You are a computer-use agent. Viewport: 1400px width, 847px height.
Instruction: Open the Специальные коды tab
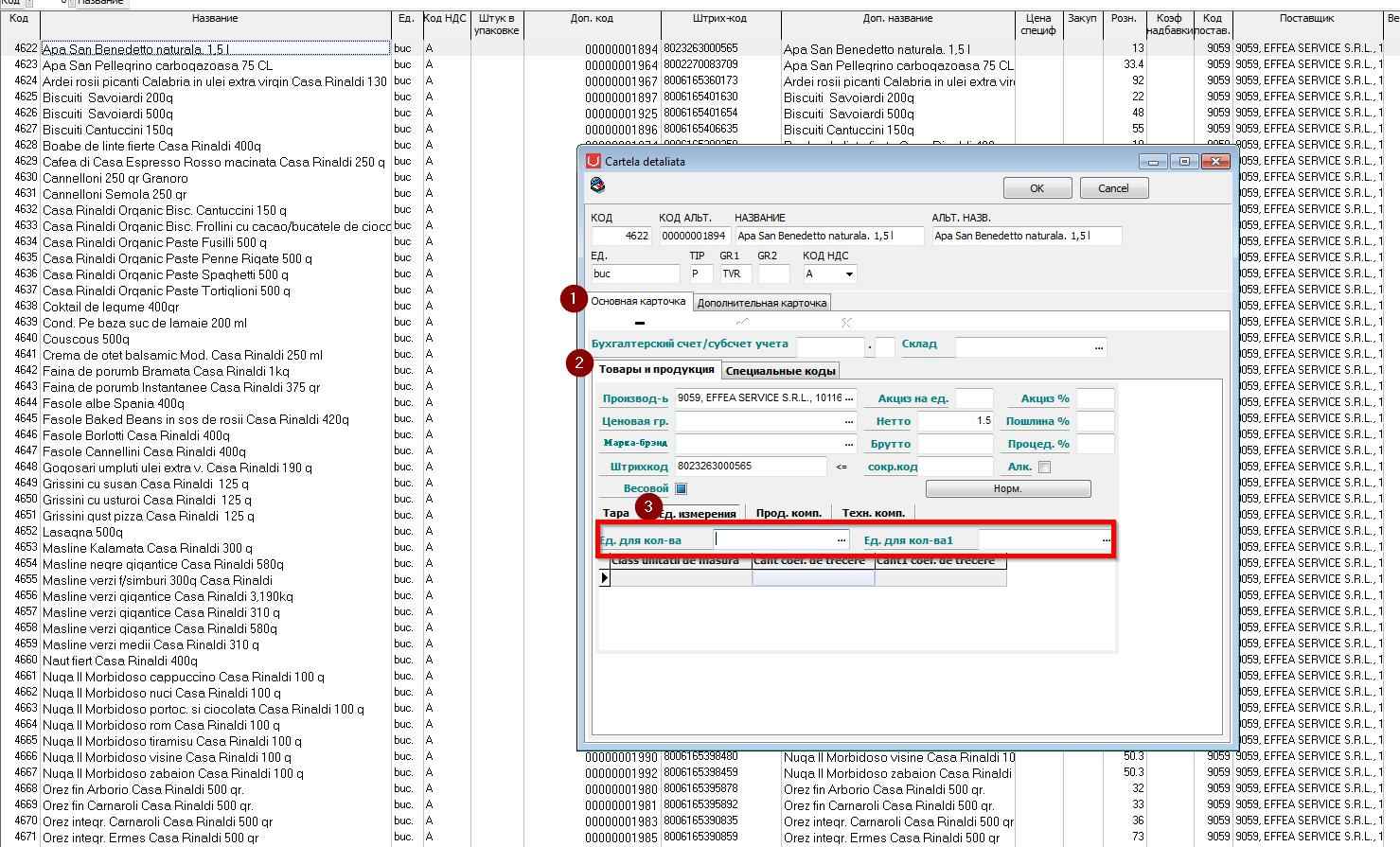780,371
